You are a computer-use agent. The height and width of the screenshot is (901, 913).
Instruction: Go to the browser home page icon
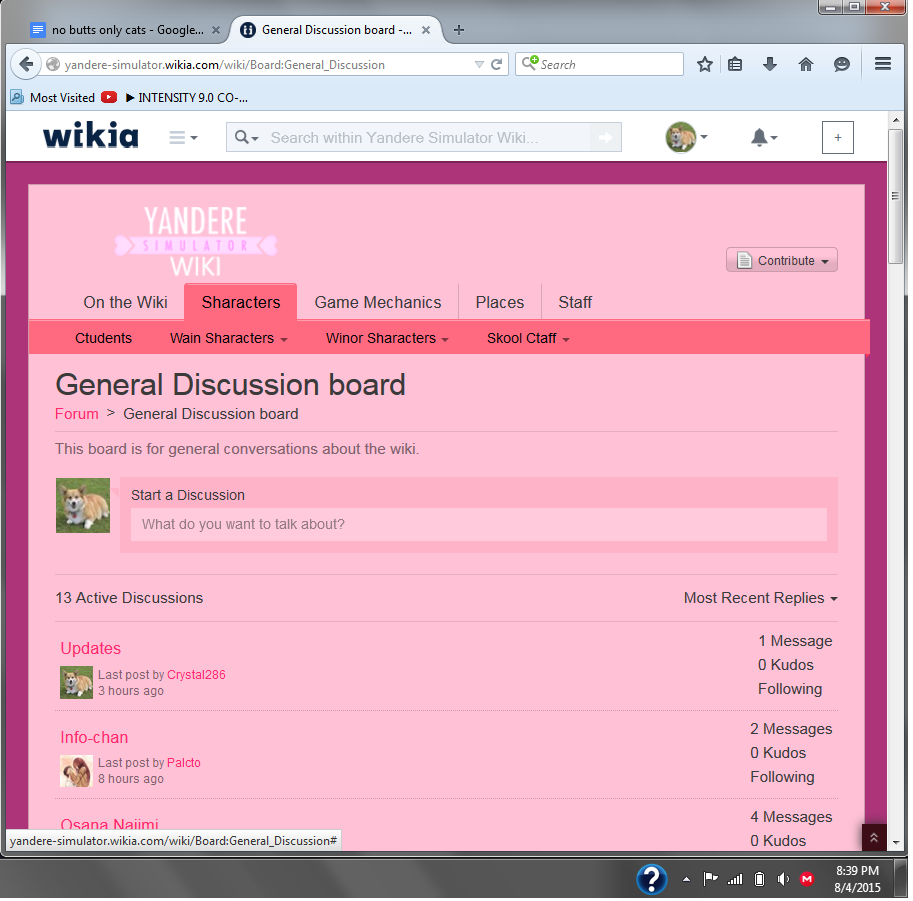[x=806, y=64]
